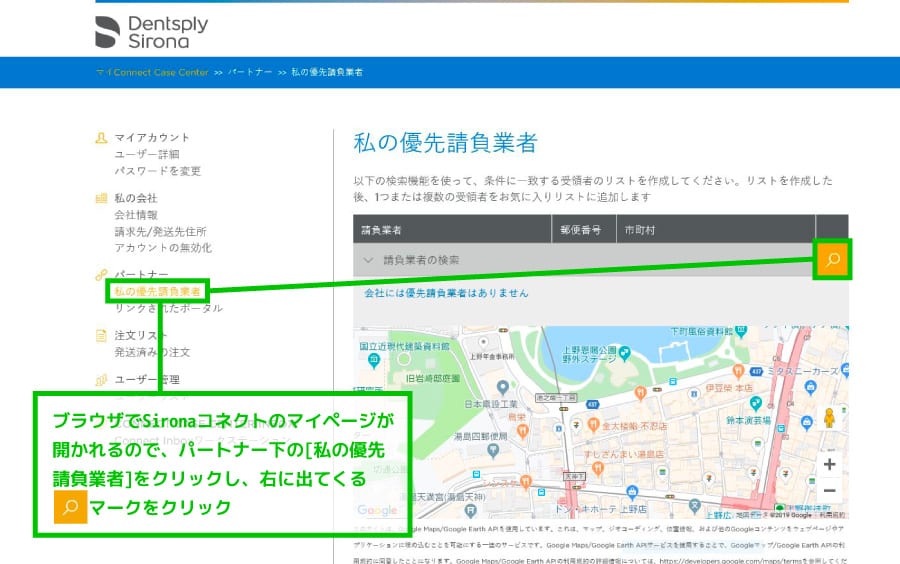The height and width of the screenshot is (564, 900).
Task: Select アカウントの無効化 in sidebar
Action: pyautogui.click(x=162, y=248)
